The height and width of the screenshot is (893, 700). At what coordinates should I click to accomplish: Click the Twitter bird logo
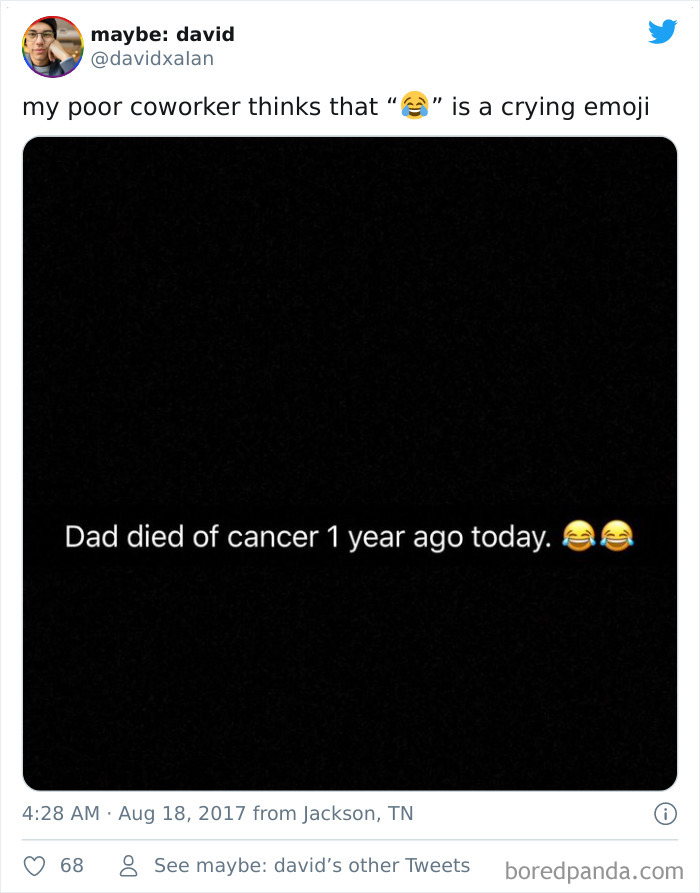(662, 32)
